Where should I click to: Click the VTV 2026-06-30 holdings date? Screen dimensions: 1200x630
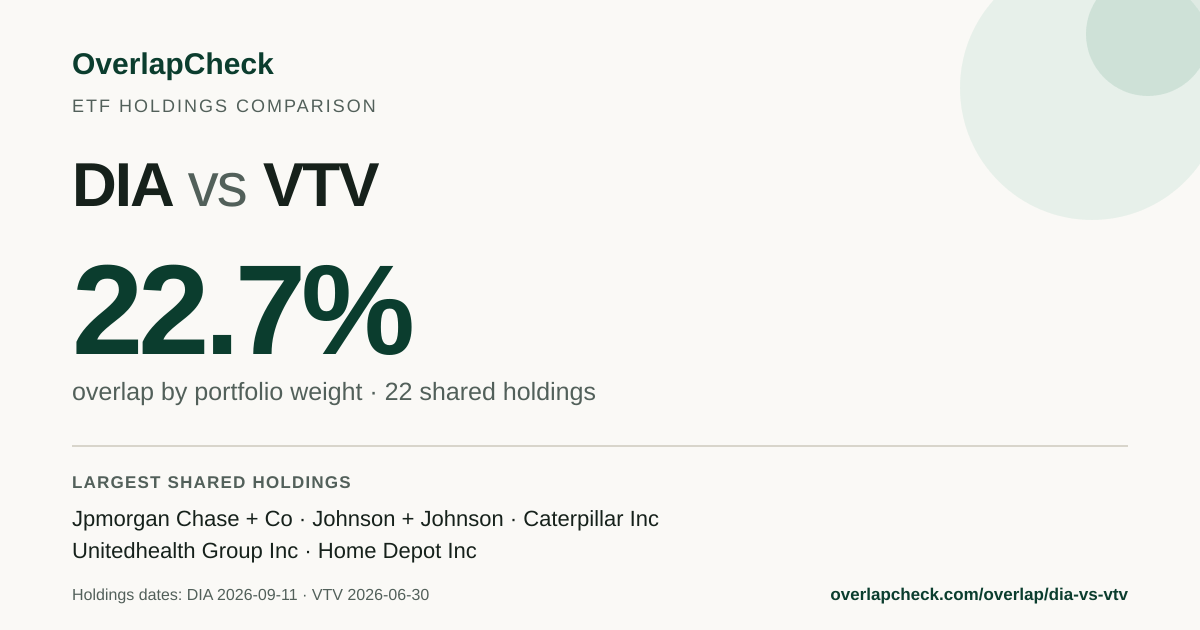[370, 595]
